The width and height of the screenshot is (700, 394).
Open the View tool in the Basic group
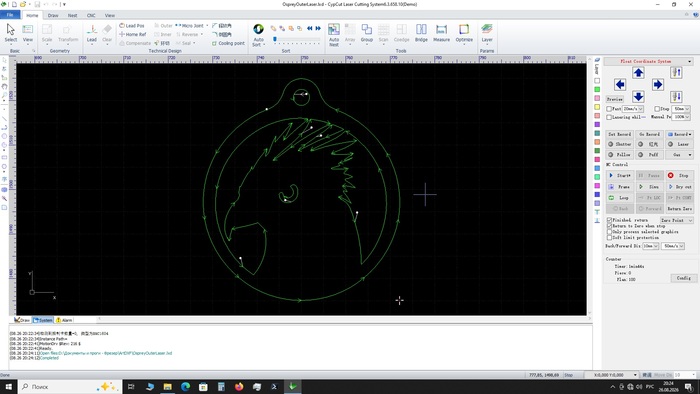tap(28, 33)
